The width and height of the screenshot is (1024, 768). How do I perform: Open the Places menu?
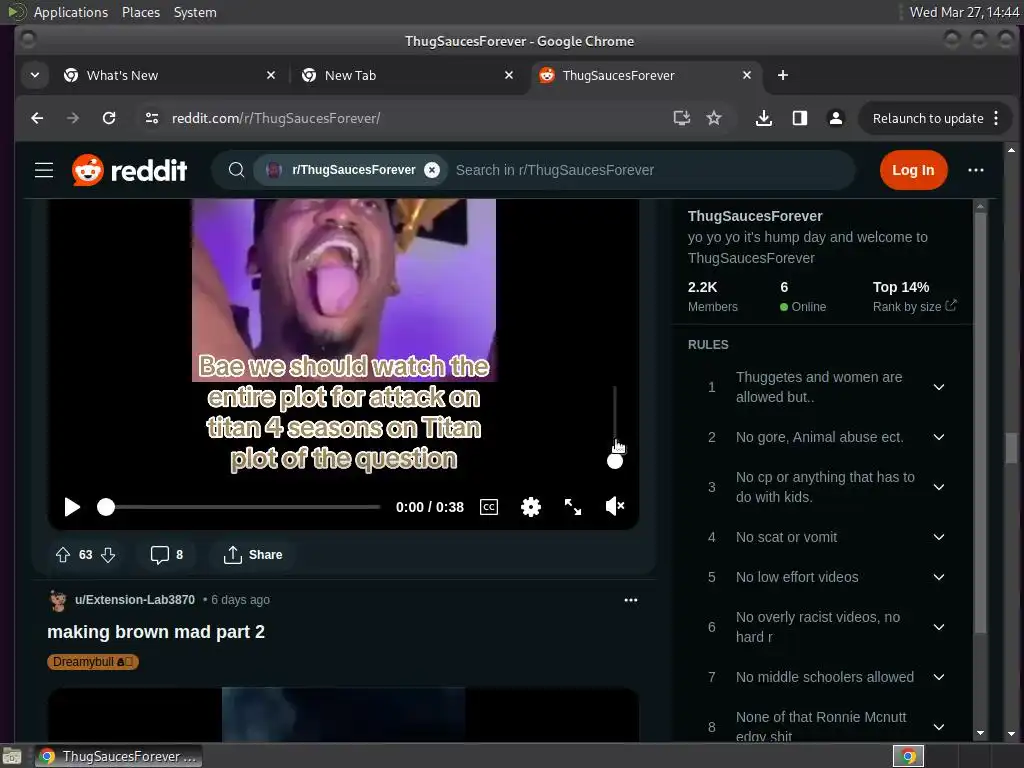[140, 12]
